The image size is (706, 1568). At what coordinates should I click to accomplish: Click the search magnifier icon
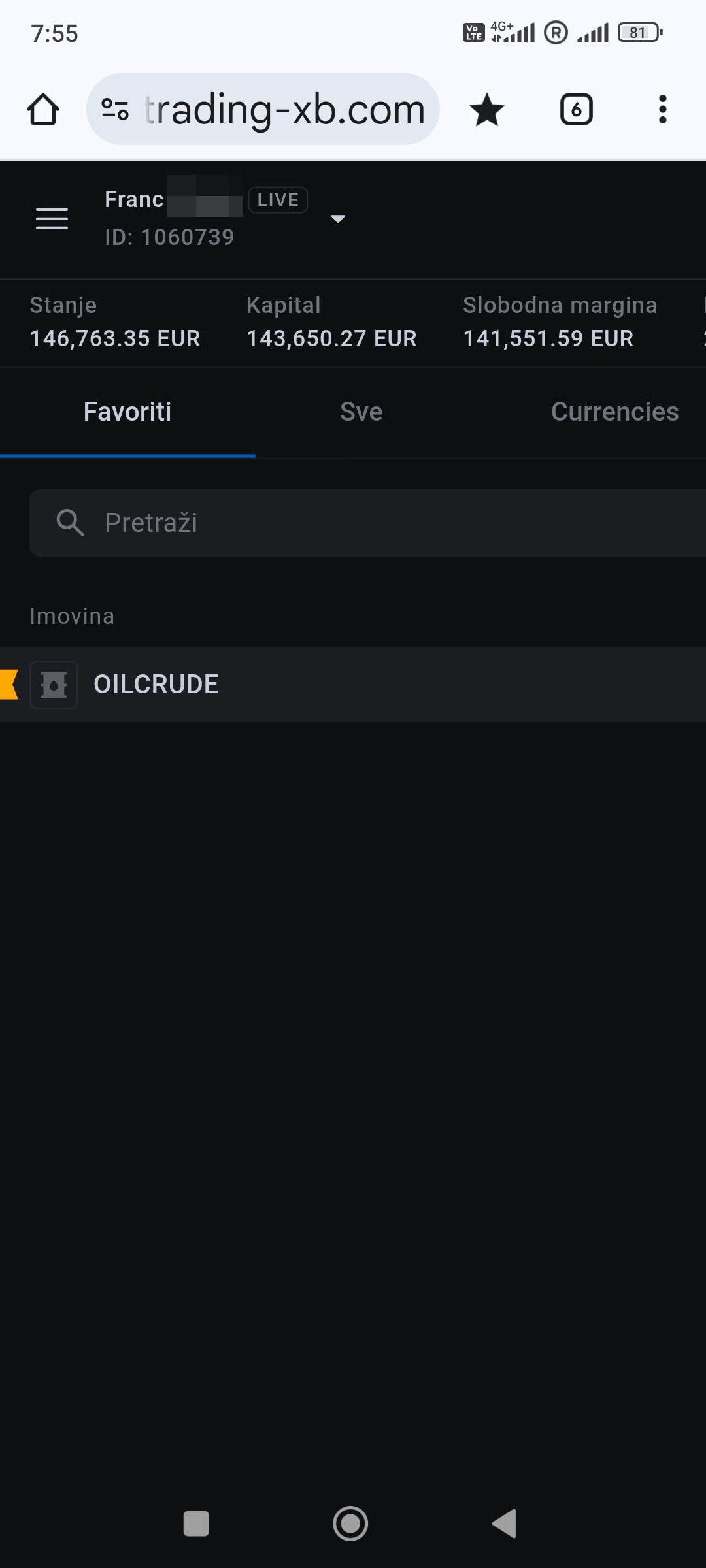tap(70, 523)
